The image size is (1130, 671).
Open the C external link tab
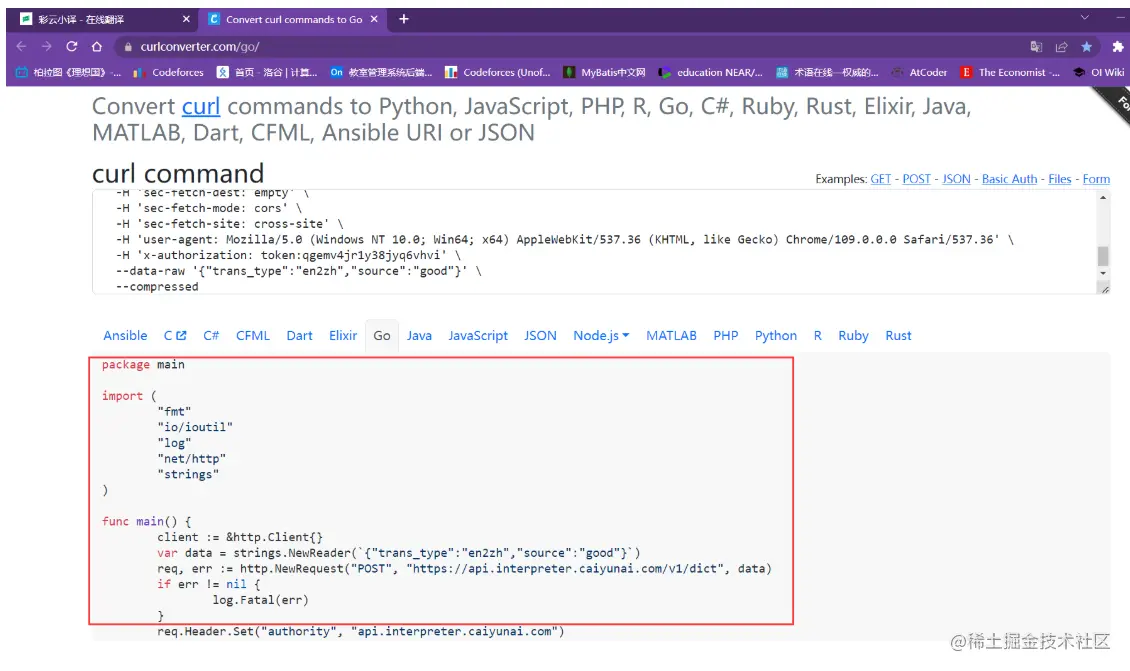[174, 335]
